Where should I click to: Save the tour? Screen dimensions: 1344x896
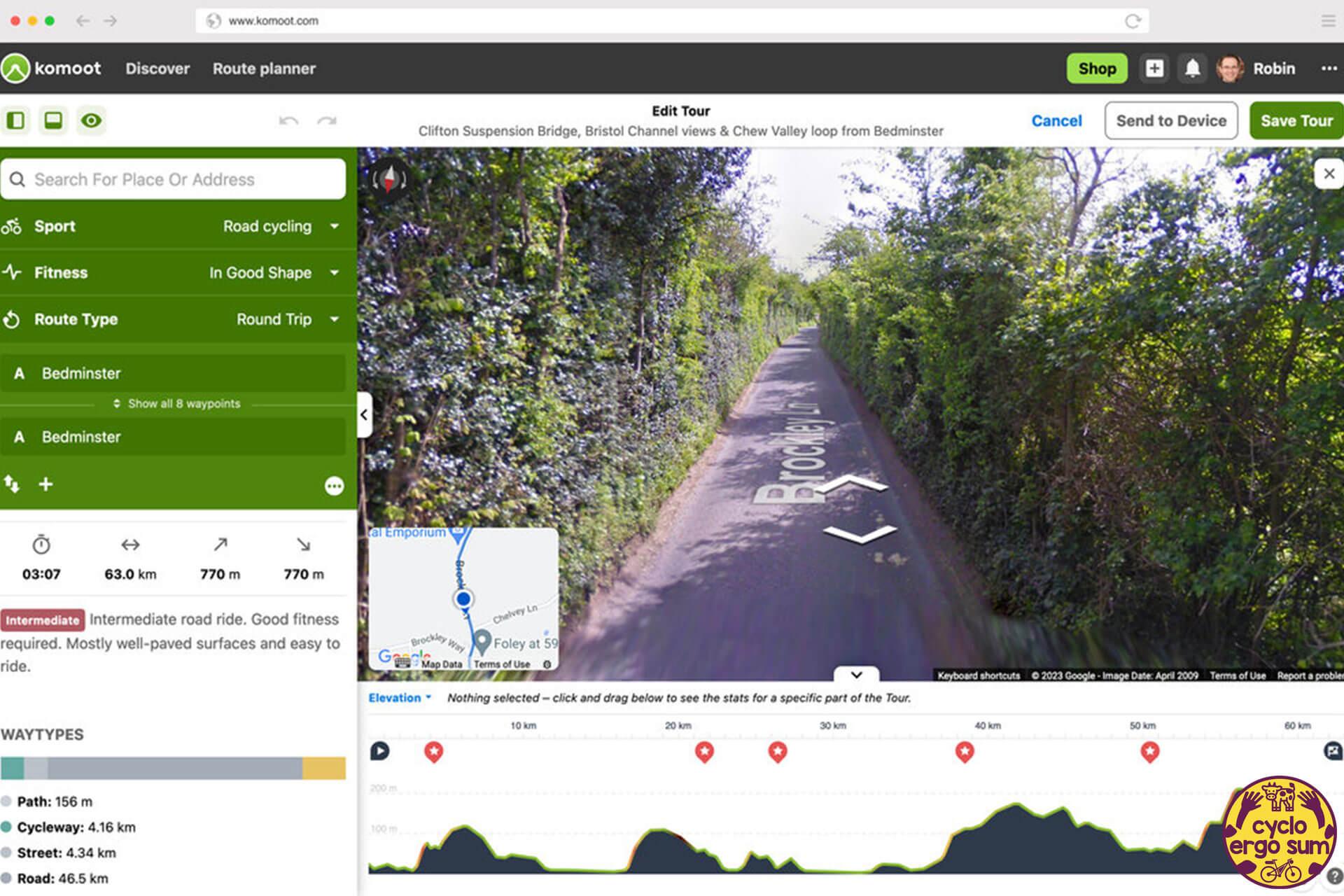pos(1296,120)
